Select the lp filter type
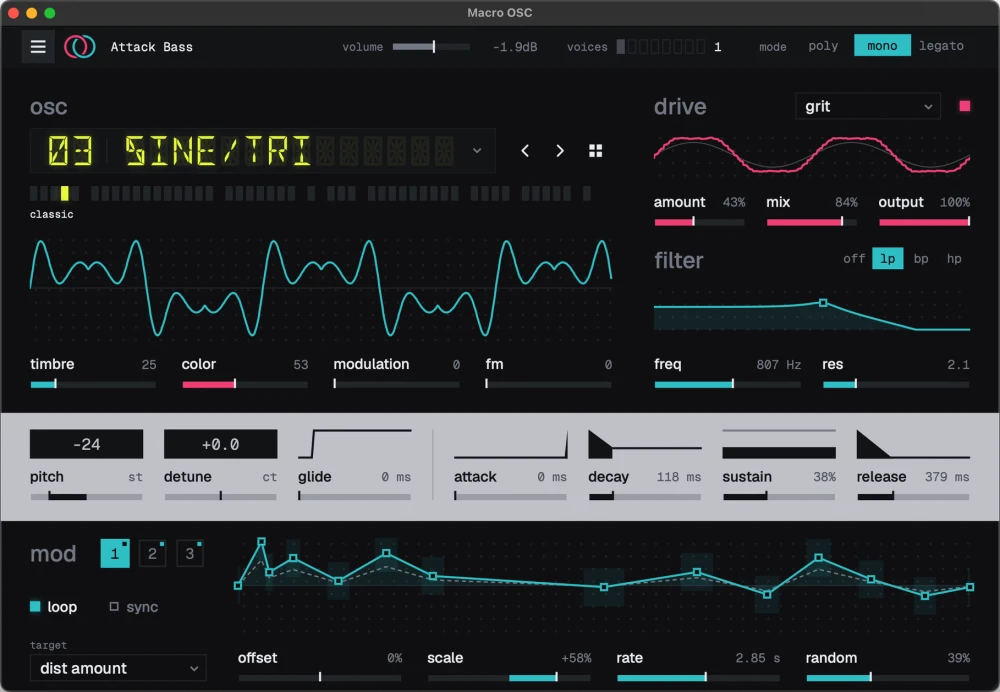 point(887,258)
